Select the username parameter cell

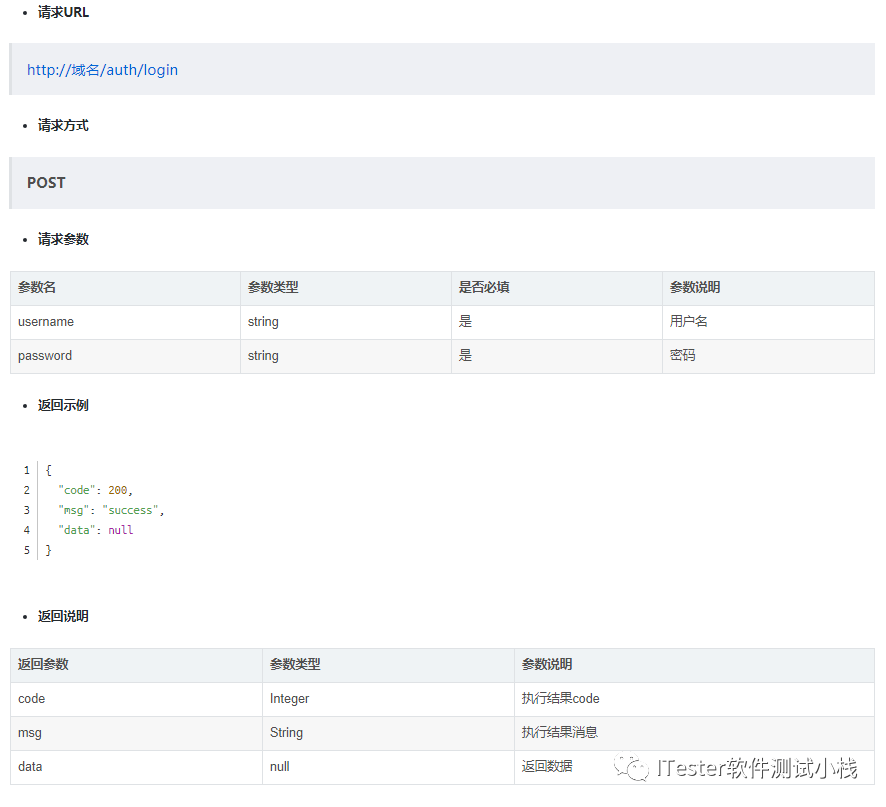46,322
